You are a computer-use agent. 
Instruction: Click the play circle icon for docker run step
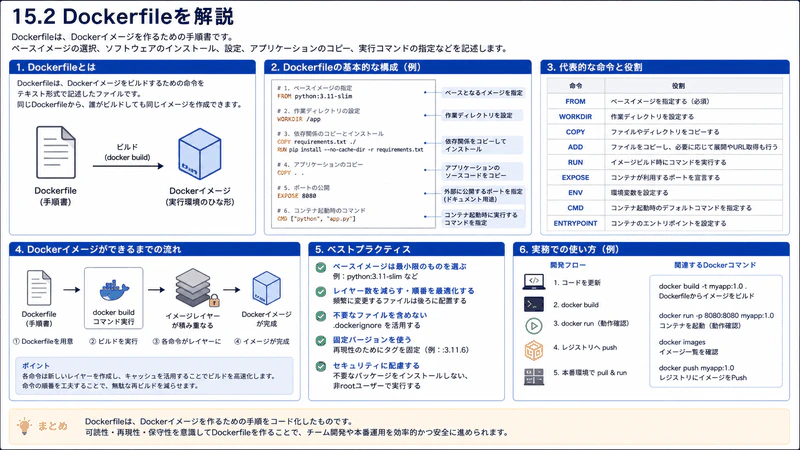pos(534,326)
